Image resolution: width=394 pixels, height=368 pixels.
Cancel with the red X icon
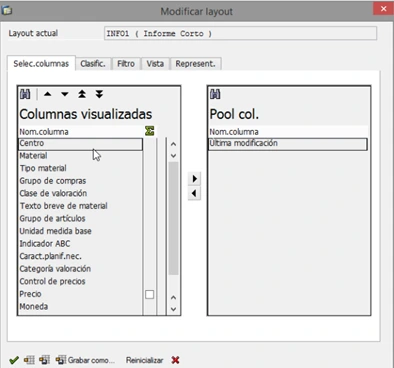[x=175, y=360]
